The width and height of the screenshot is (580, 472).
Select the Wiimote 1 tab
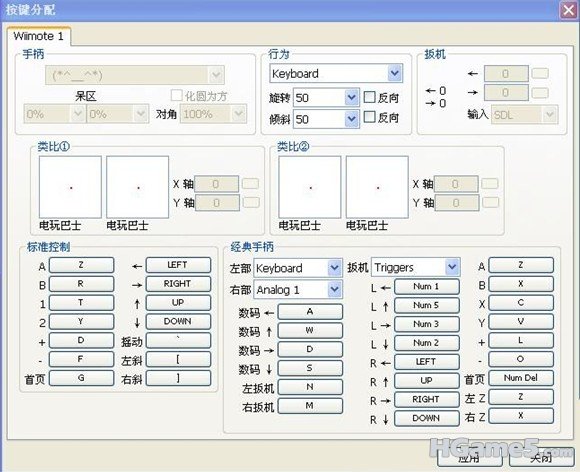(38, 36)
